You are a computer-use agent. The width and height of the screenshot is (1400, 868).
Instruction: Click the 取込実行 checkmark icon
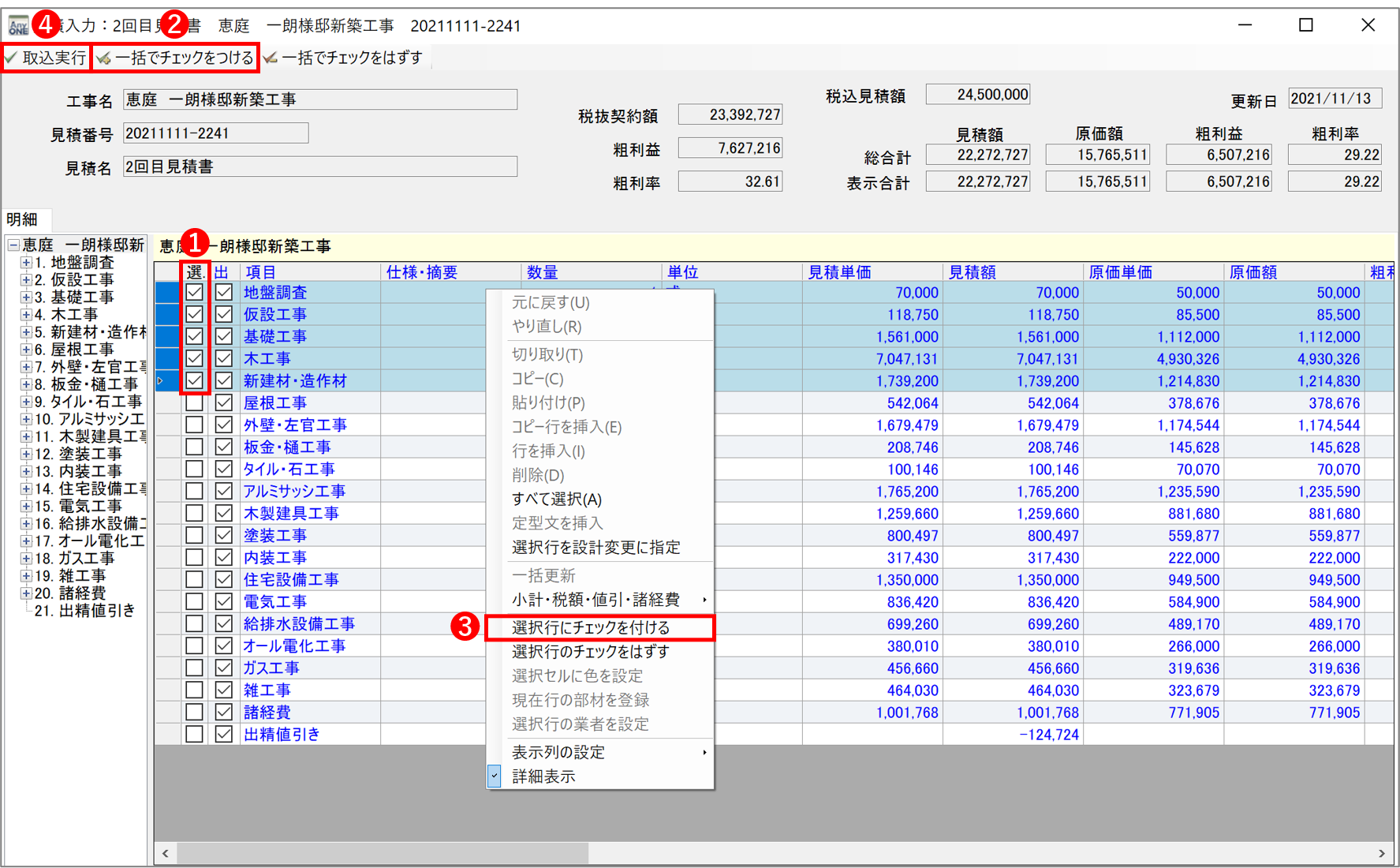(x=11, y=58)
